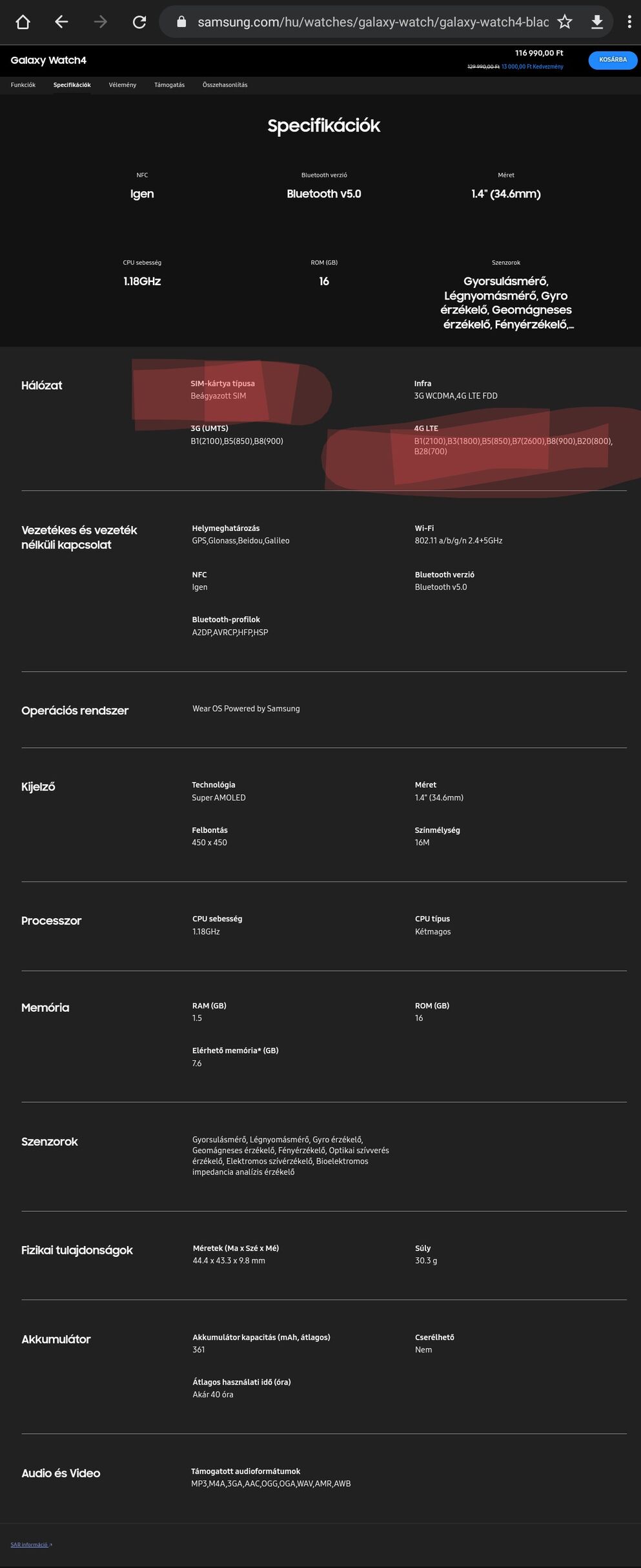Viewport: 641px width, 1568px height.
Task: Click the Hálózat section heading
Action: point(42,385)
